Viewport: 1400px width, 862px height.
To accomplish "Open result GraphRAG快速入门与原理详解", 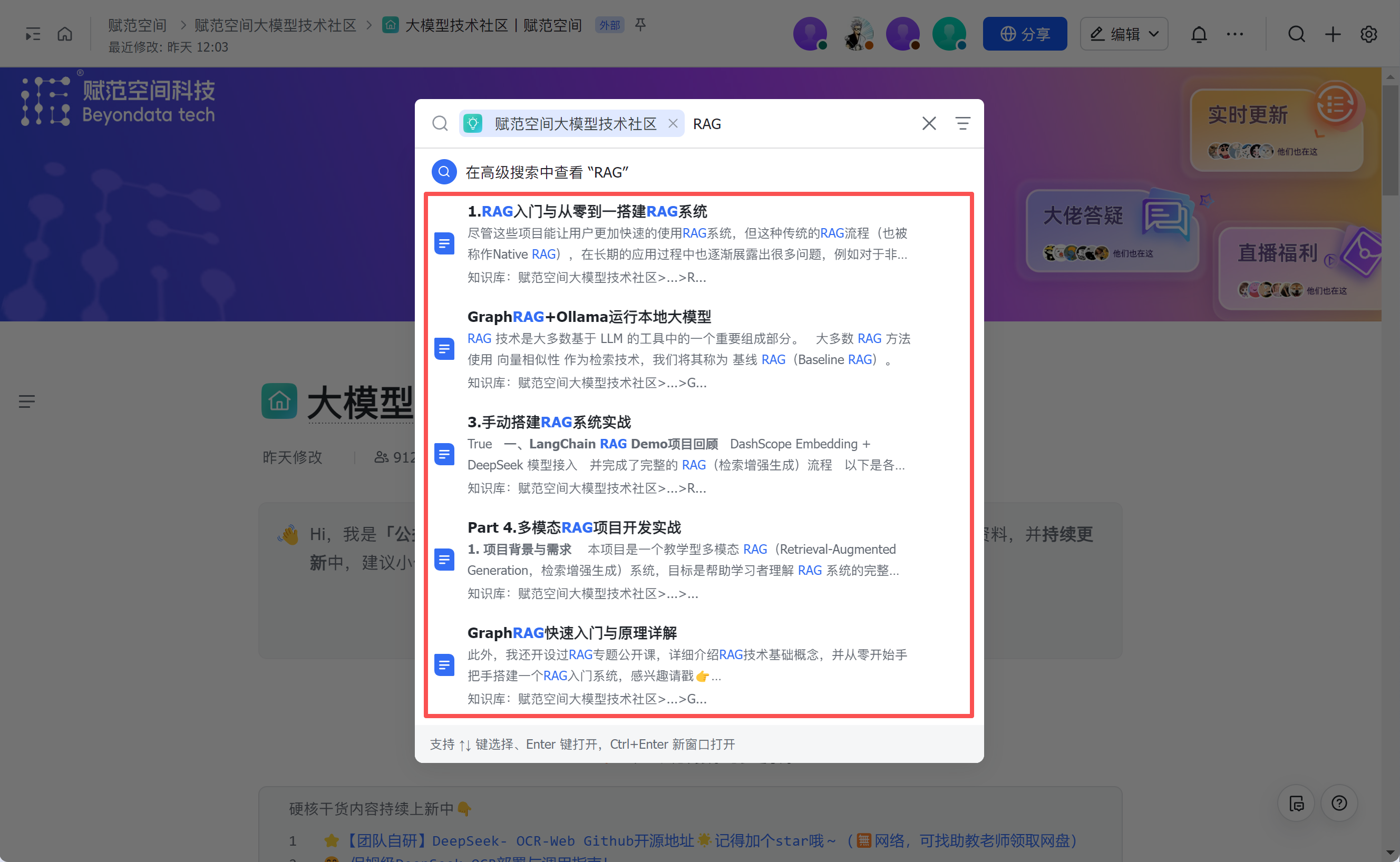I will pos(699,666).
